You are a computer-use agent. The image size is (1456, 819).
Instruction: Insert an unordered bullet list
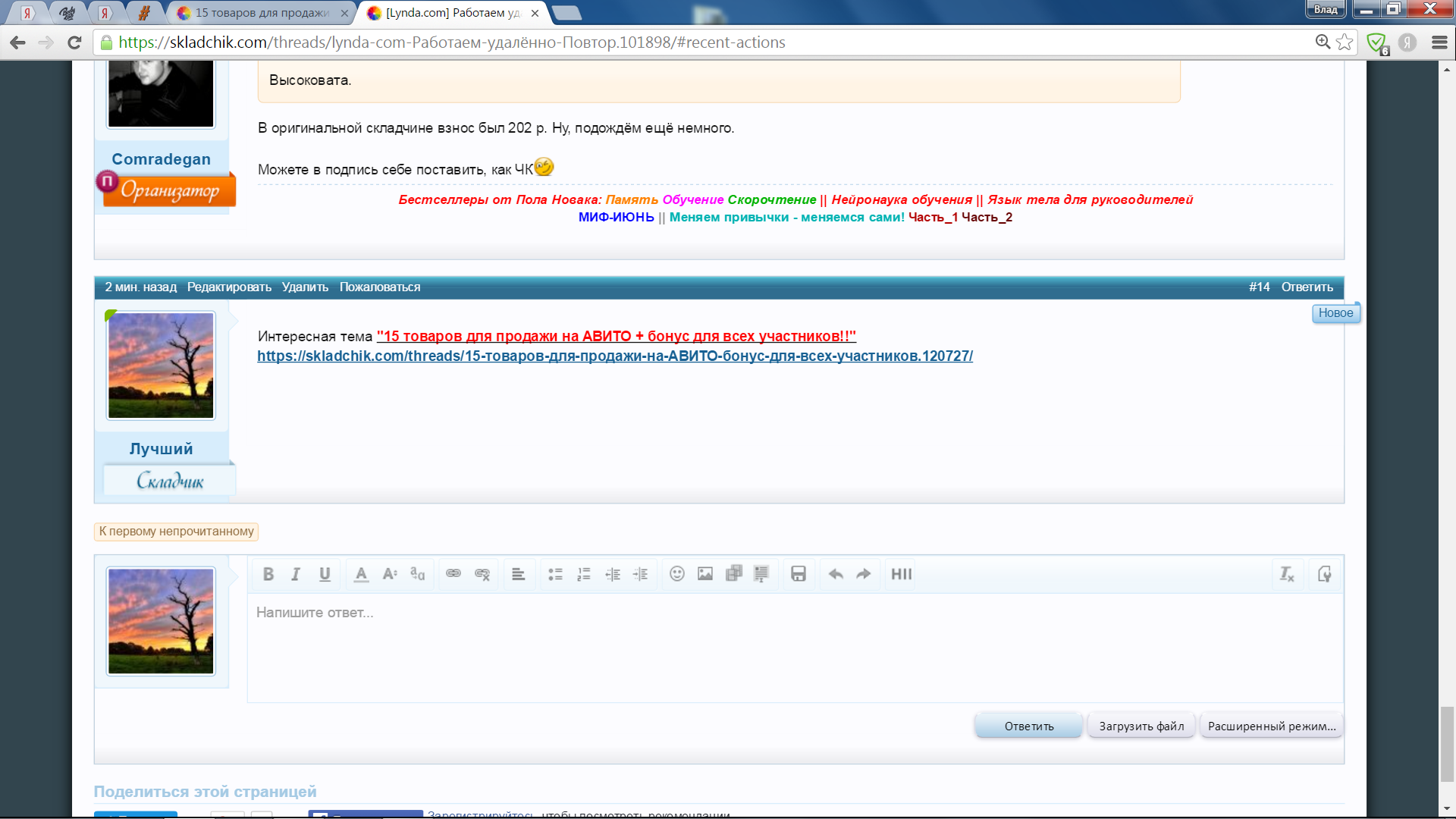555,574
